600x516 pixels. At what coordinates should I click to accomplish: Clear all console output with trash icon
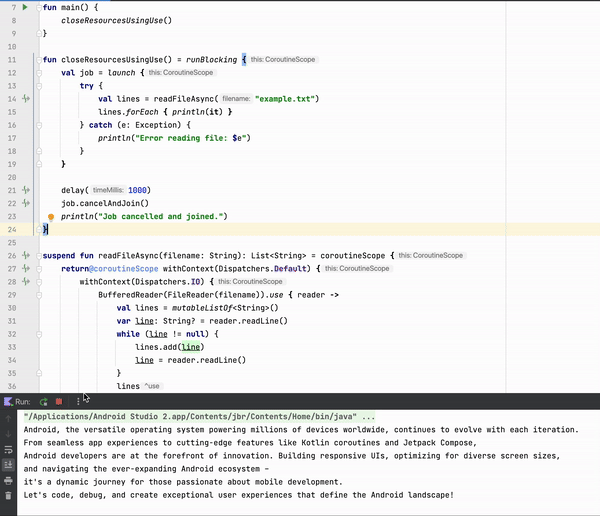coord(9,494)
